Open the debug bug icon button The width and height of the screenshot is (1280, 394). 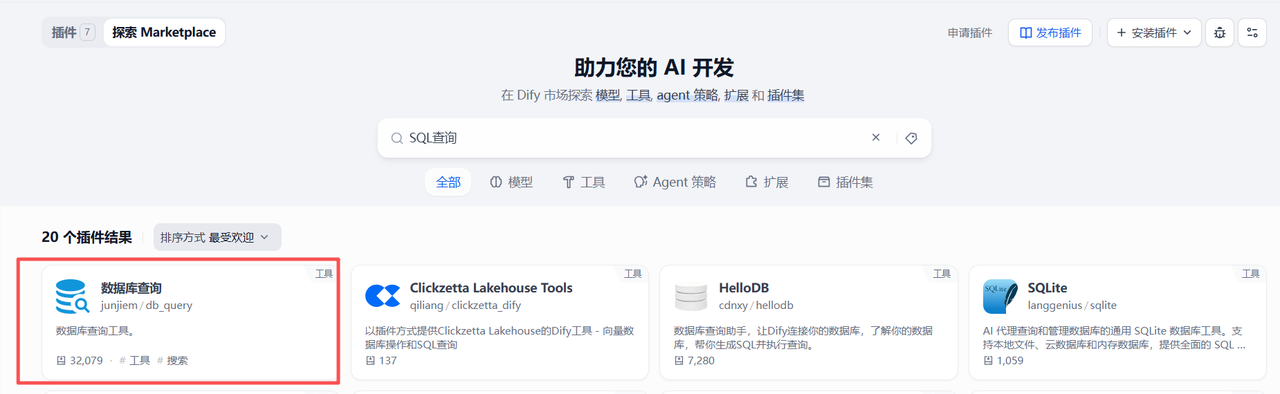point(1219,32)
